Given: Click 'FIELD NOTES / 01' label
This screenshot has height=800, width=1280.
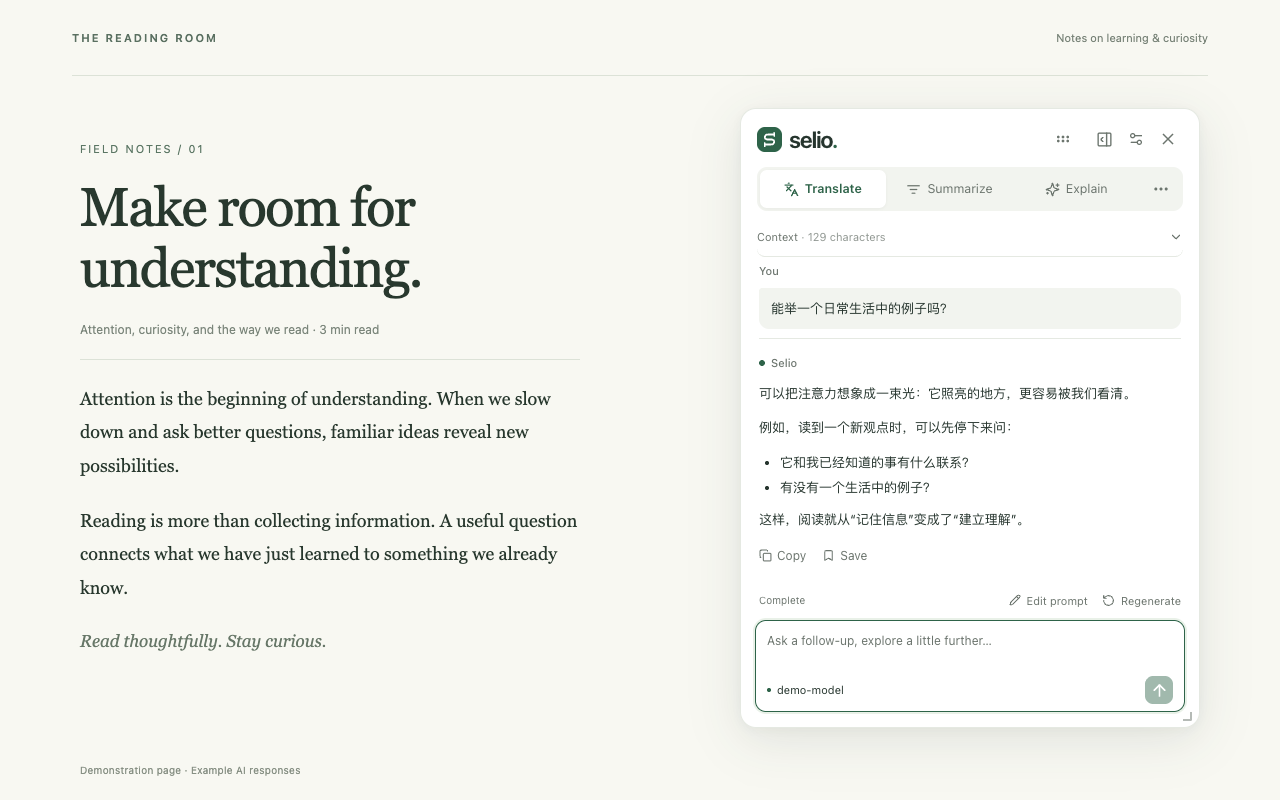Looking at the screenshot, I should (142, 149).
